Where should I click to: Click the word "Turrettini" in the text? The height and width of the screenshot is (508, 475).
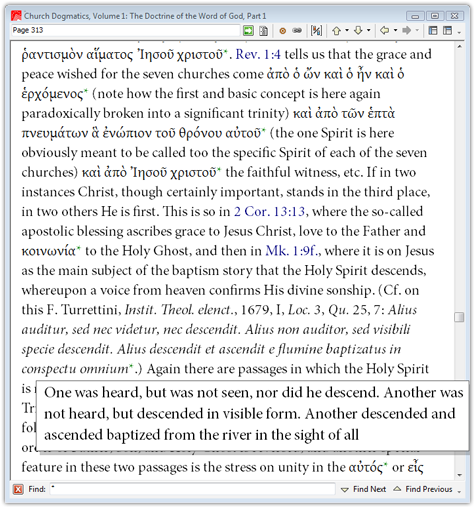(90, 310)
